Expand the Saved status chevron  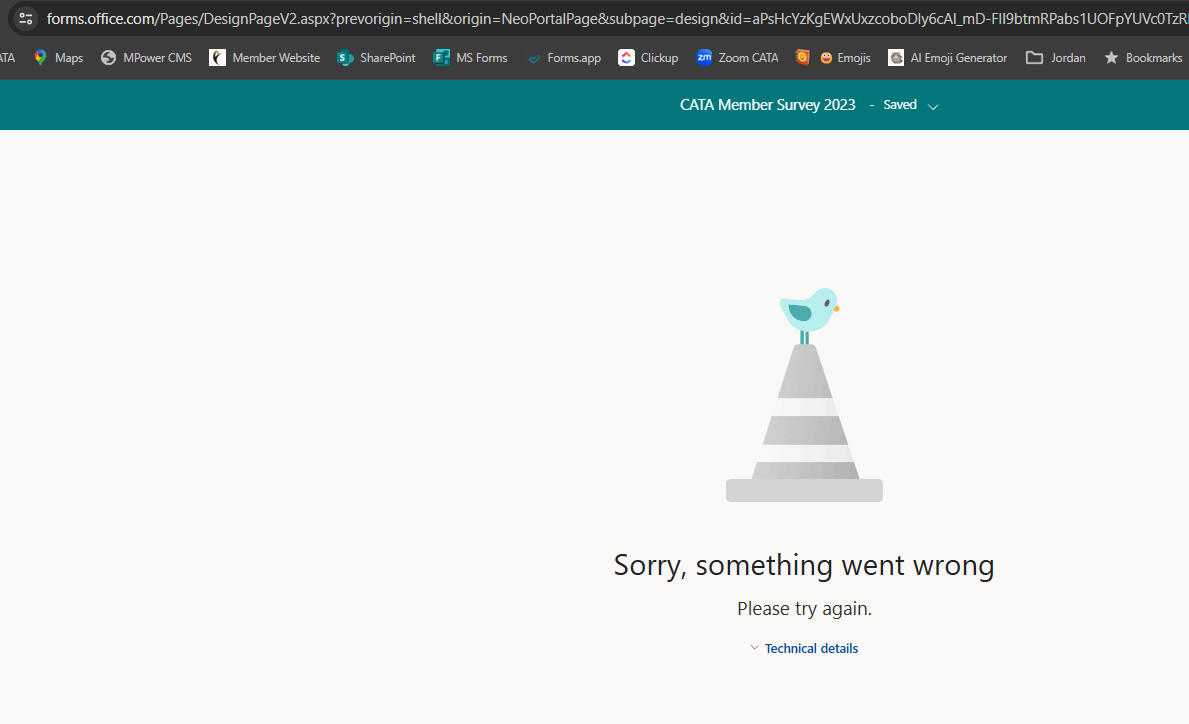[933, 107]
